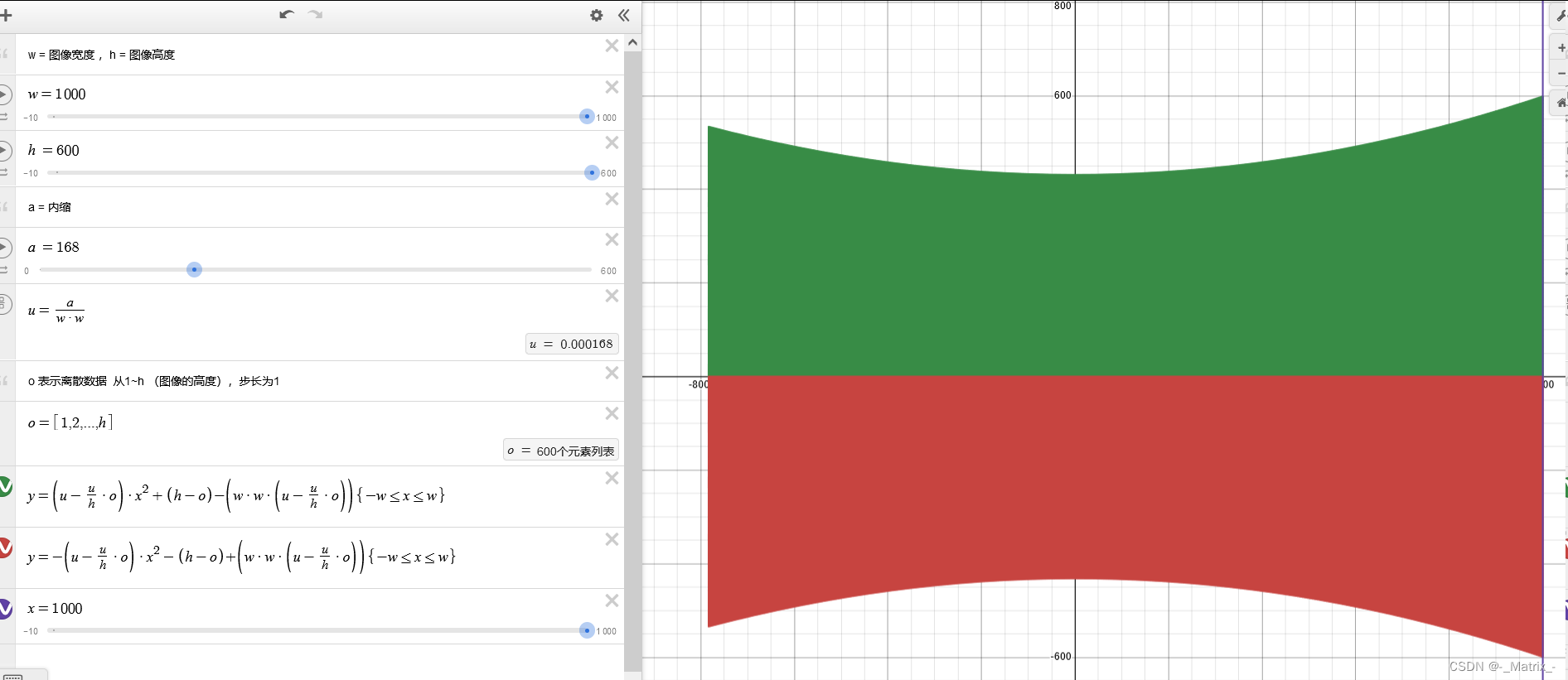Click the a slider upper limit 600
Screen dimensions: 1568x680
608,271
